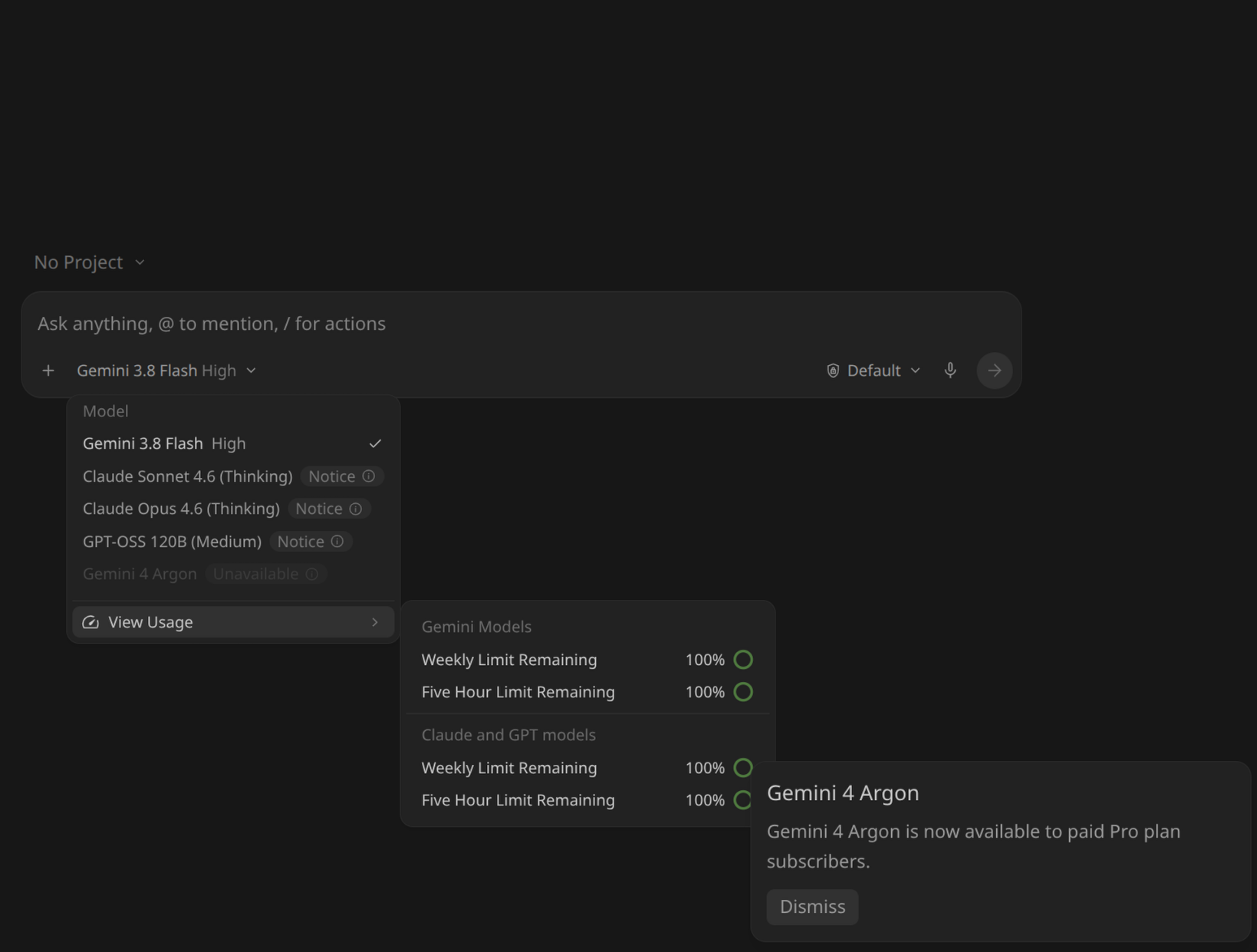The image size is (1257, 952).
Task: Select Gemini 3.8 Flash High model
Action: tap(233, 443)
